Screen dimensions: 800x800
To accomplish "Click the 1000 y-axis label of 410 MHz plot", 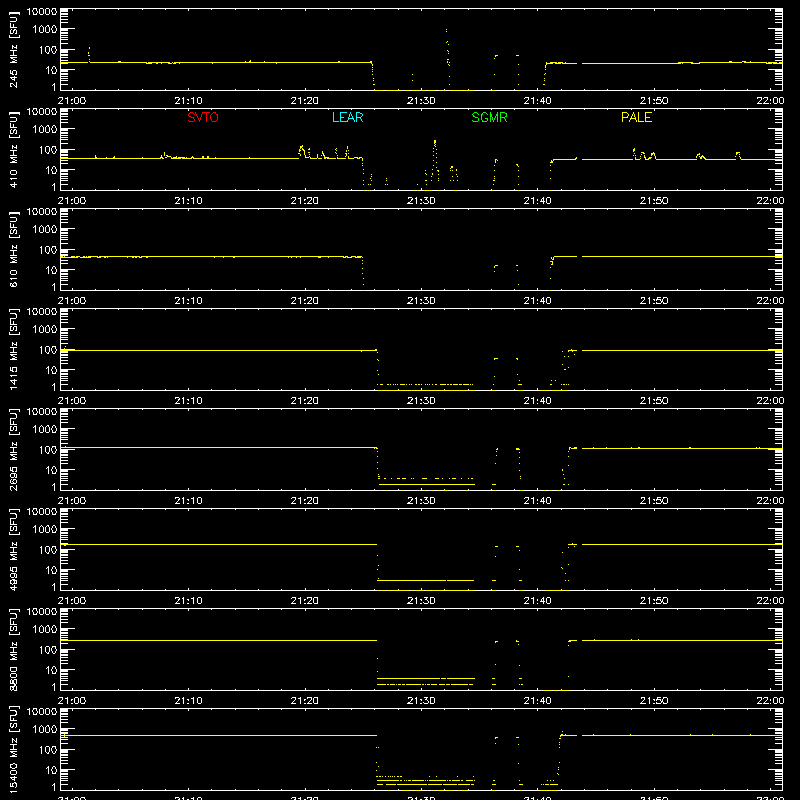I will point(45,130).
